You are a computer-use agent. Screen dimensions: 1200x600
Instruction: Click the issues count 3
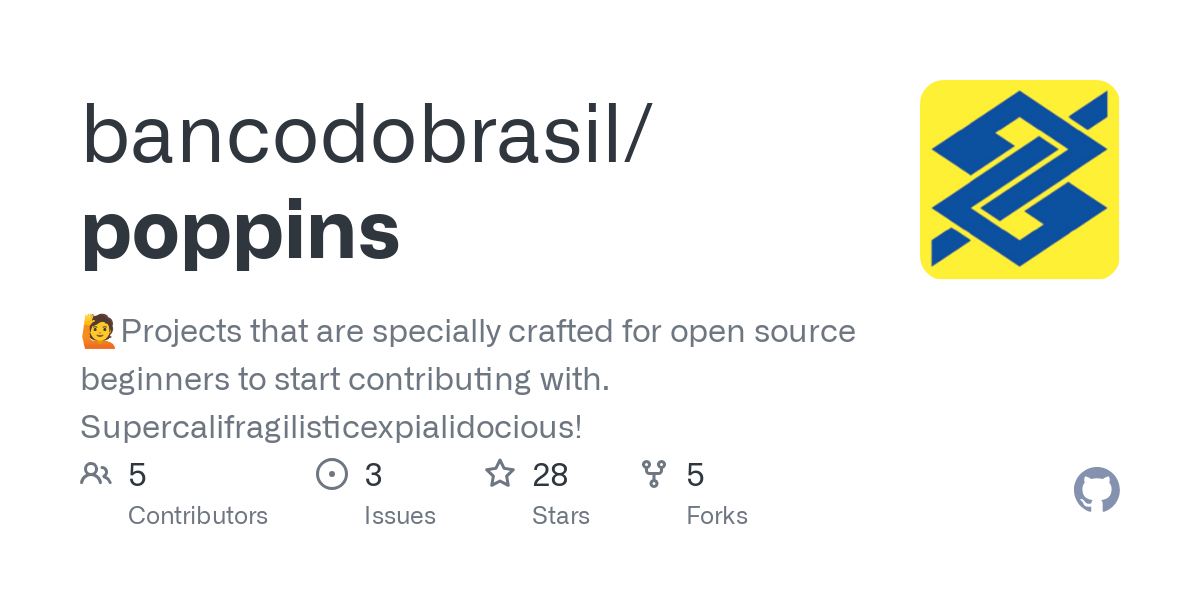pos(373,475)
